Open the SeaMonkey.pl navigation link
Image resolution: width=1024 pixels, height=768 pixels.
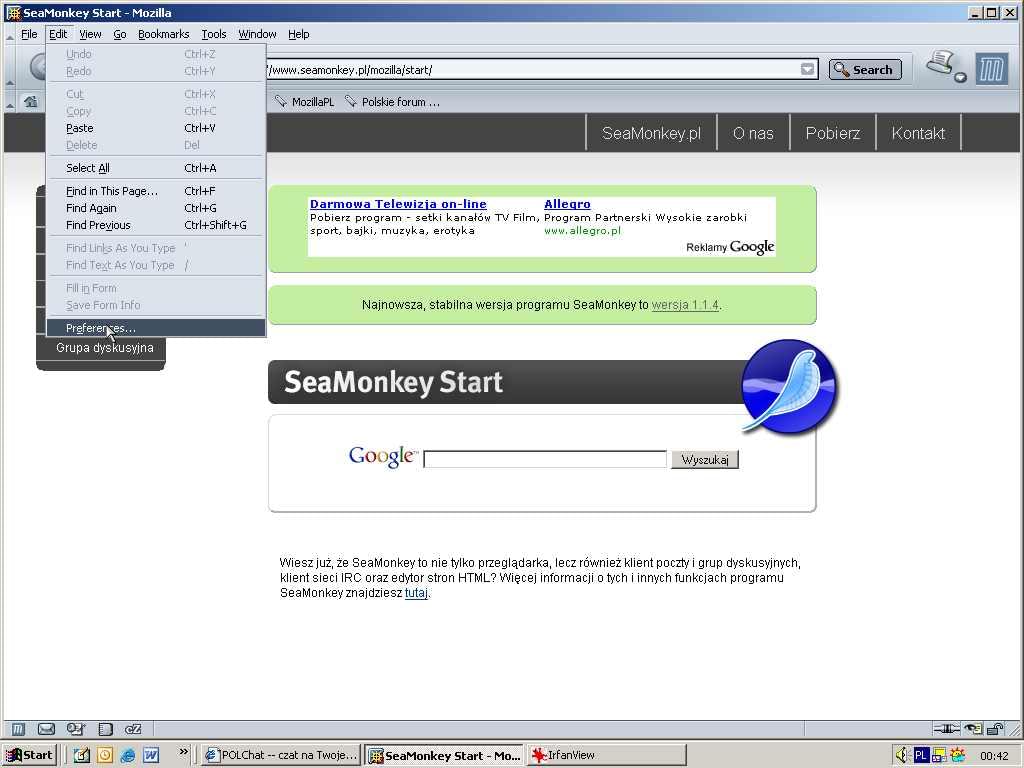[651, 133]
